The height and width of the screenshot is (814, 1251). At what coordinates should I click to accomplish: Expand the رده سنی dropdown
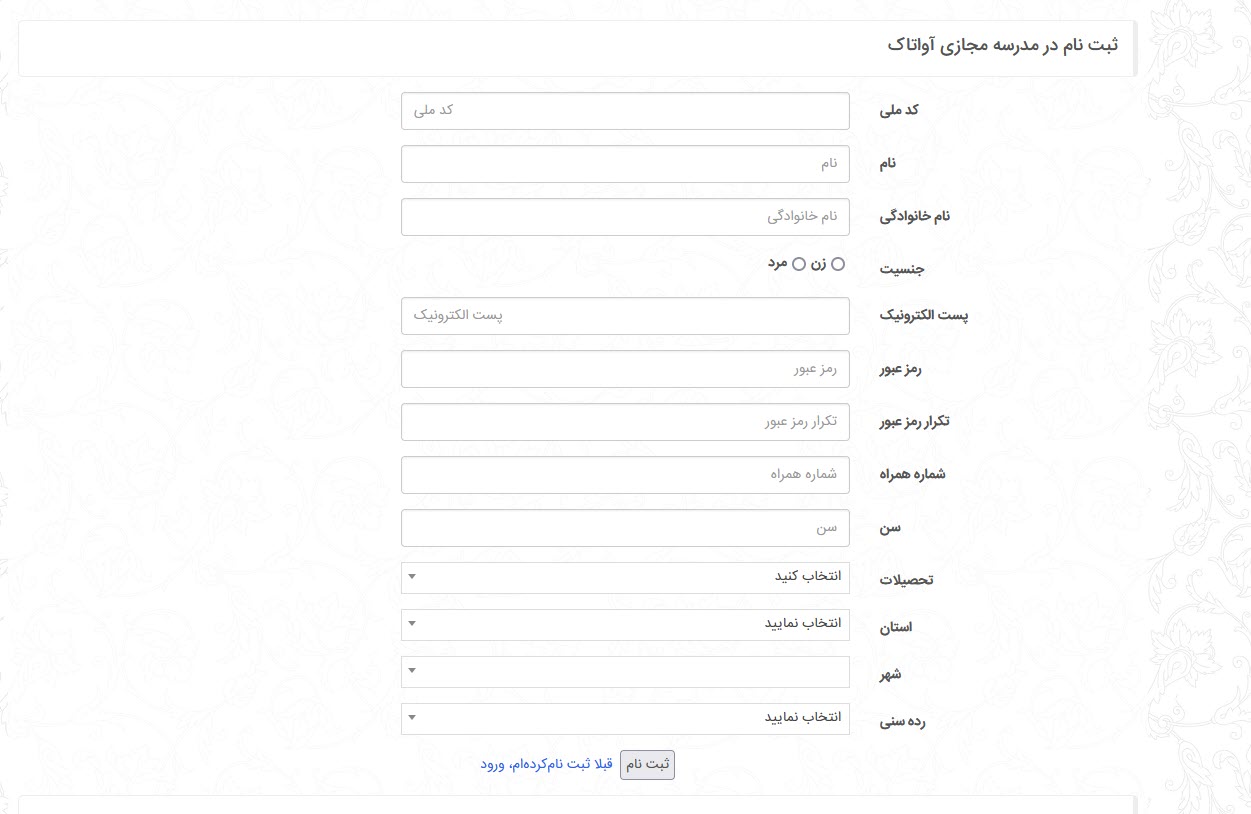pyautogui.click(x=625, y=719)
